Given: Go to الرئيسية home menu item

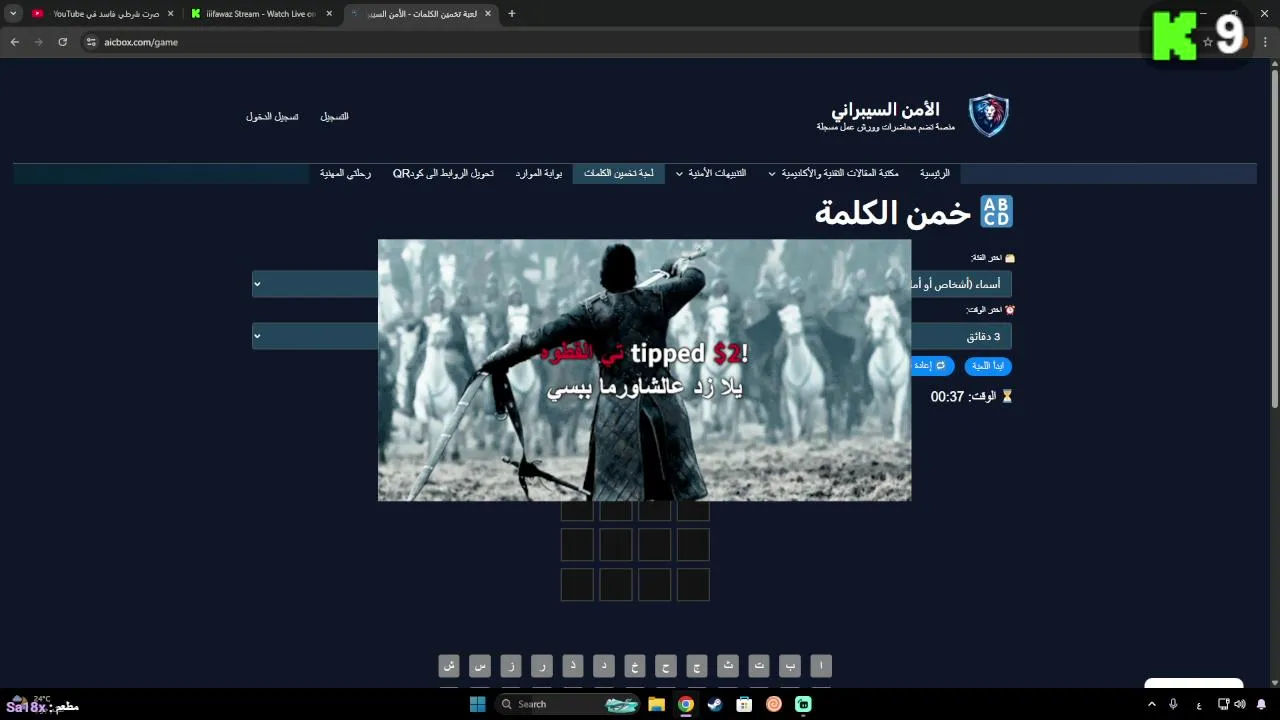Looking at the screenshot, I should (x=935, y=174).
